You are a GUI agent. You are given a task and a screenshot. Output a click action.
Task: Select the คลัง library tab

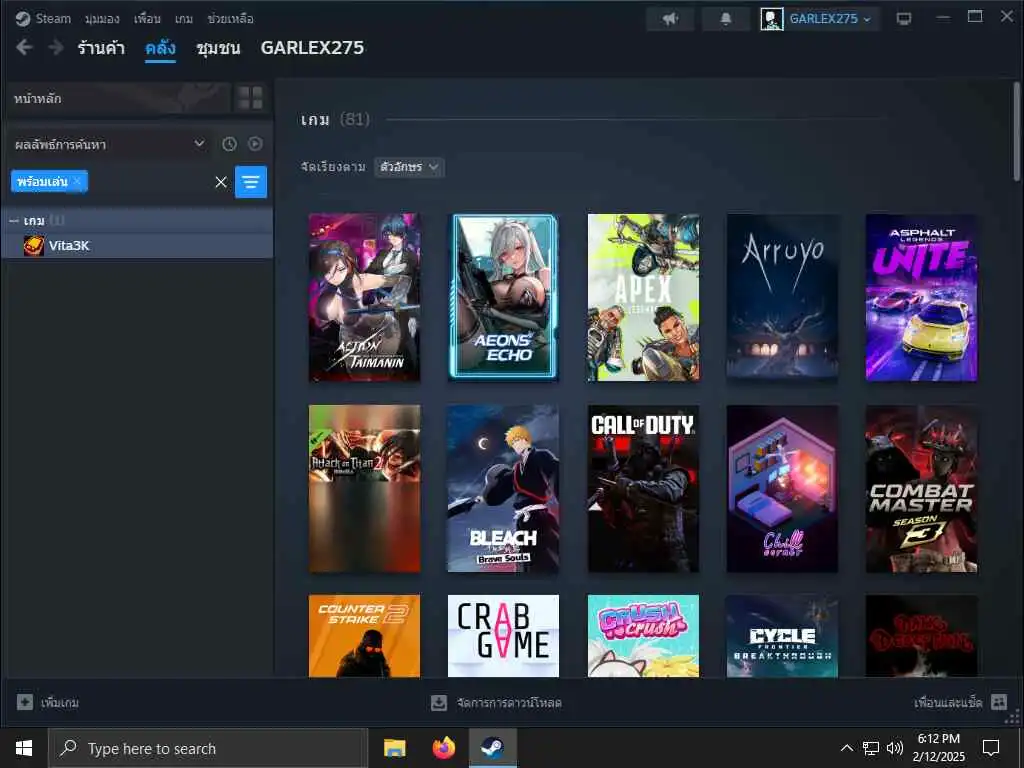point(160,48)
